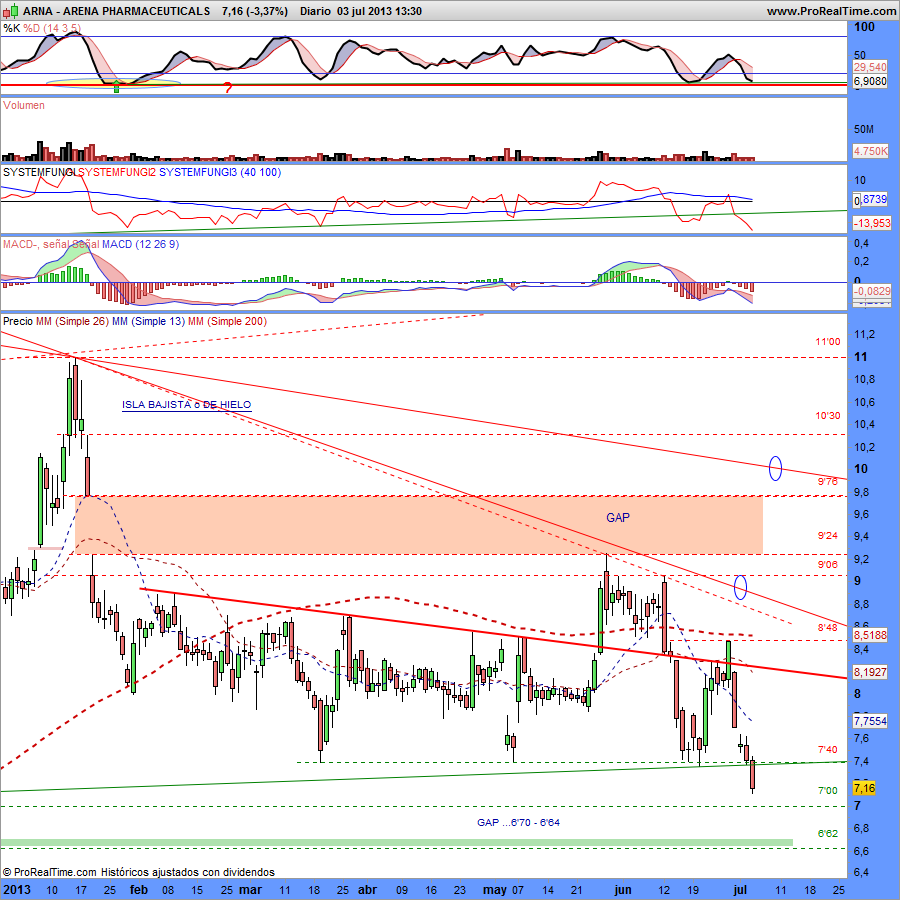Click the 10'30 resistance level label
Image resolution: width=900 pixels, height=900 pixels.
tap(828, 416)
